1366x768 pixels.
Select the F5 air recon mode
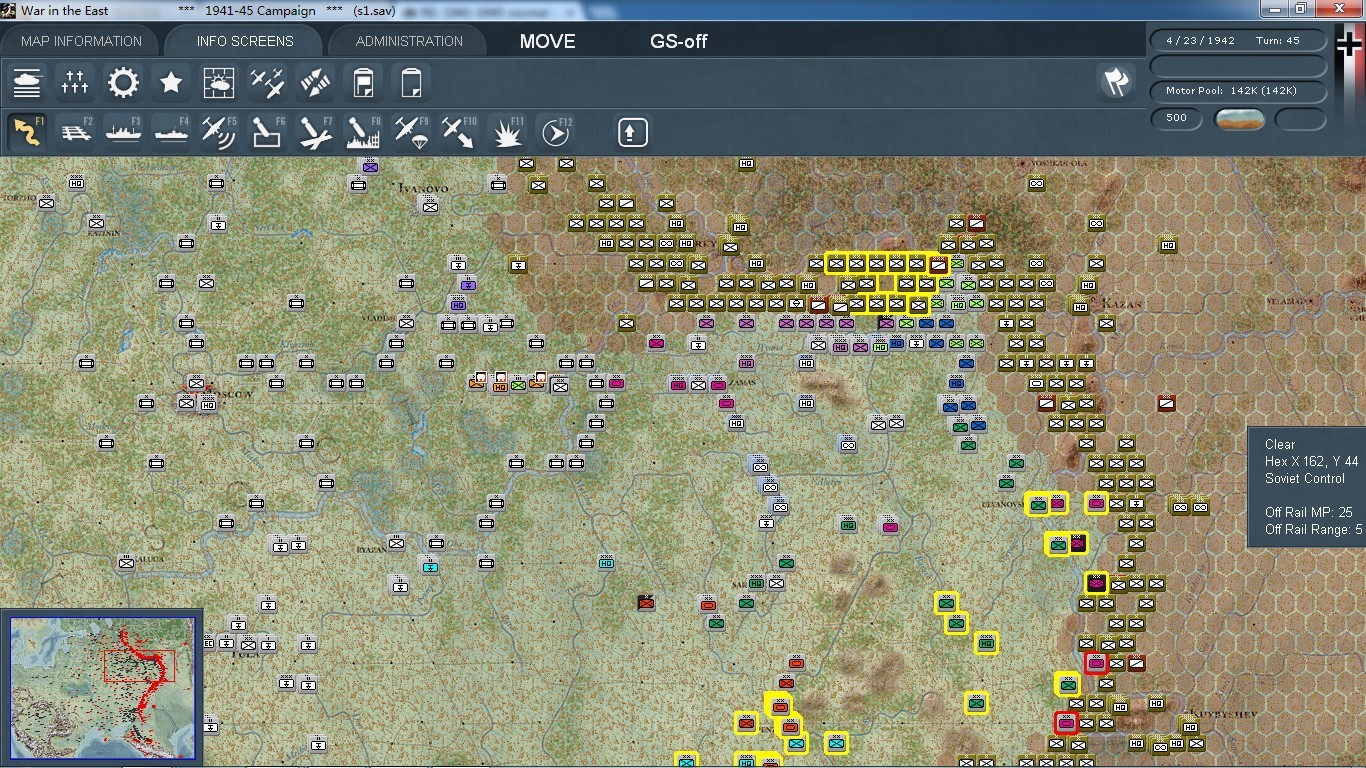tap(220, 132)
